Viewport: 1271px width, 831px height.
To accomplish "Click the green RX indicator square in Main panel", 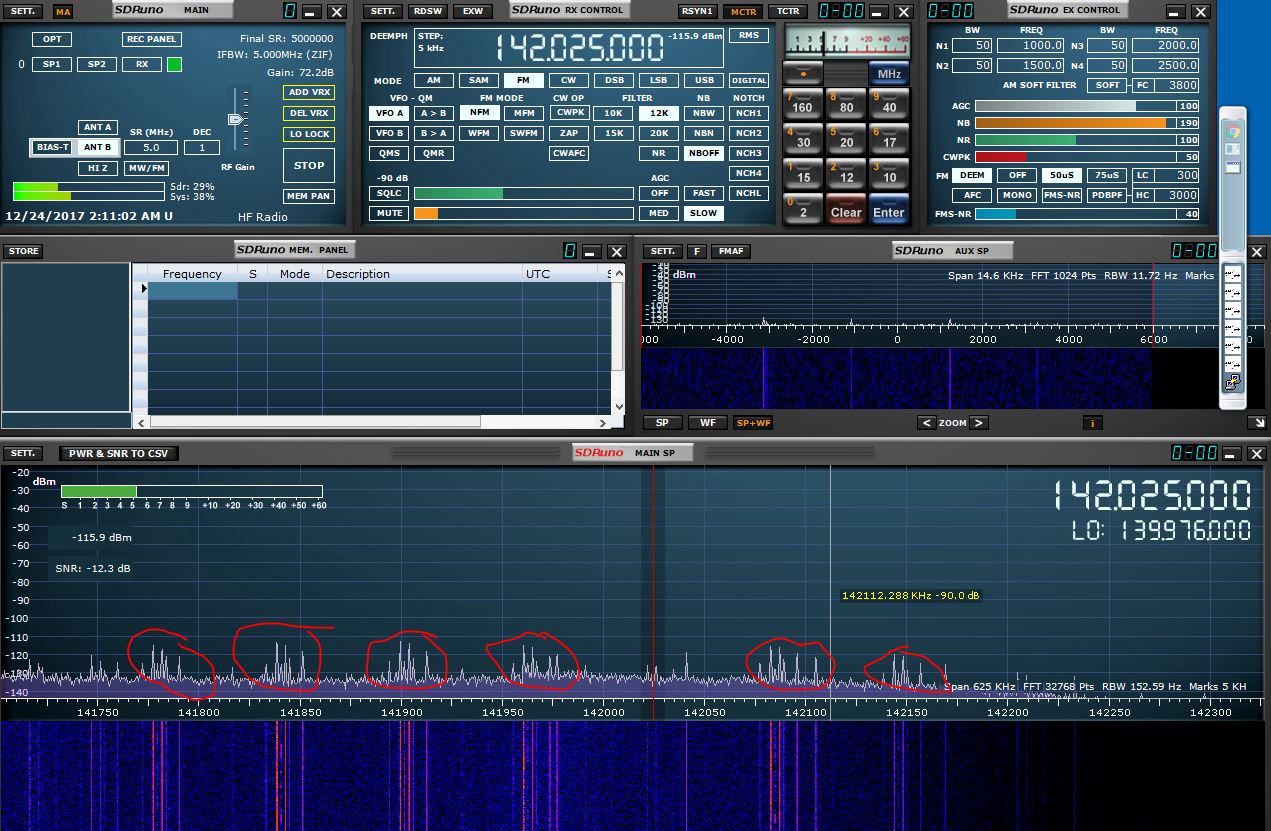I will point(175,64).
